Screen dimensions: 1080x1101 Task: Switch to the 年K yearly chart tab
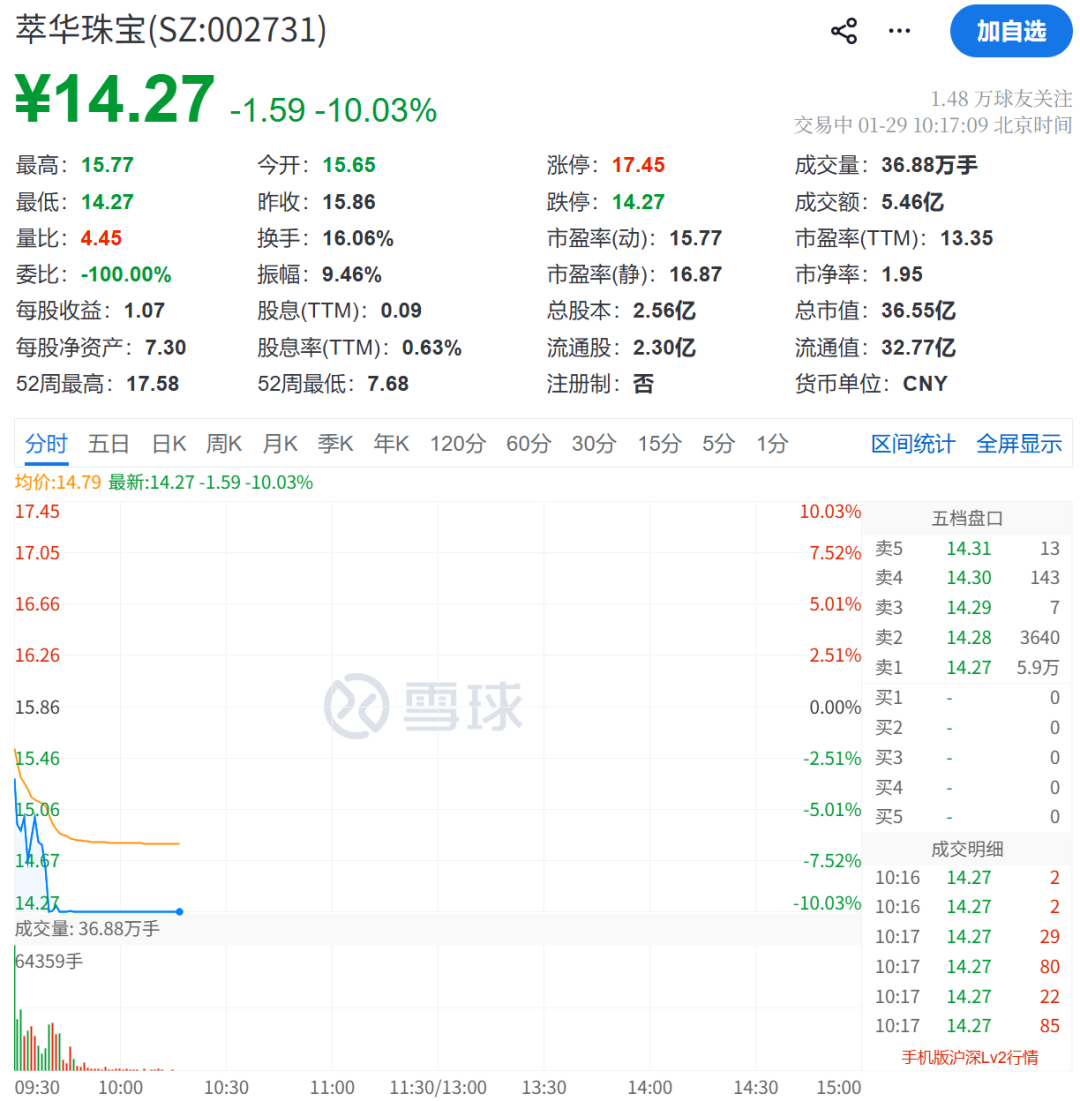click(390, 444)
